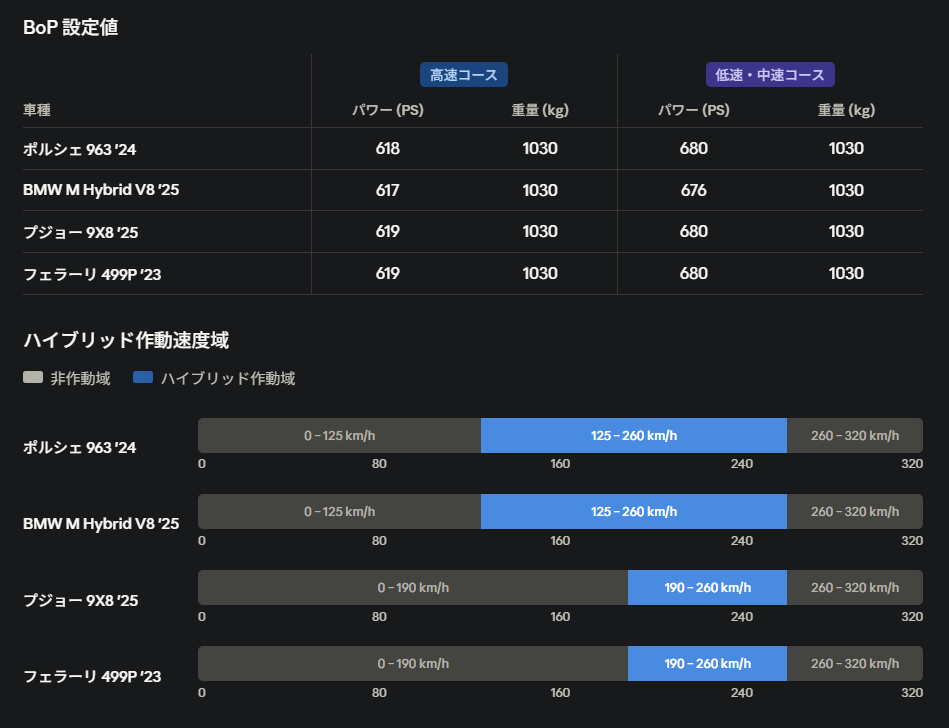Viewport: 949px width, 728px height.
Task: Click the 240 axis tick under Ferrari bar
Action: (741, 692)
